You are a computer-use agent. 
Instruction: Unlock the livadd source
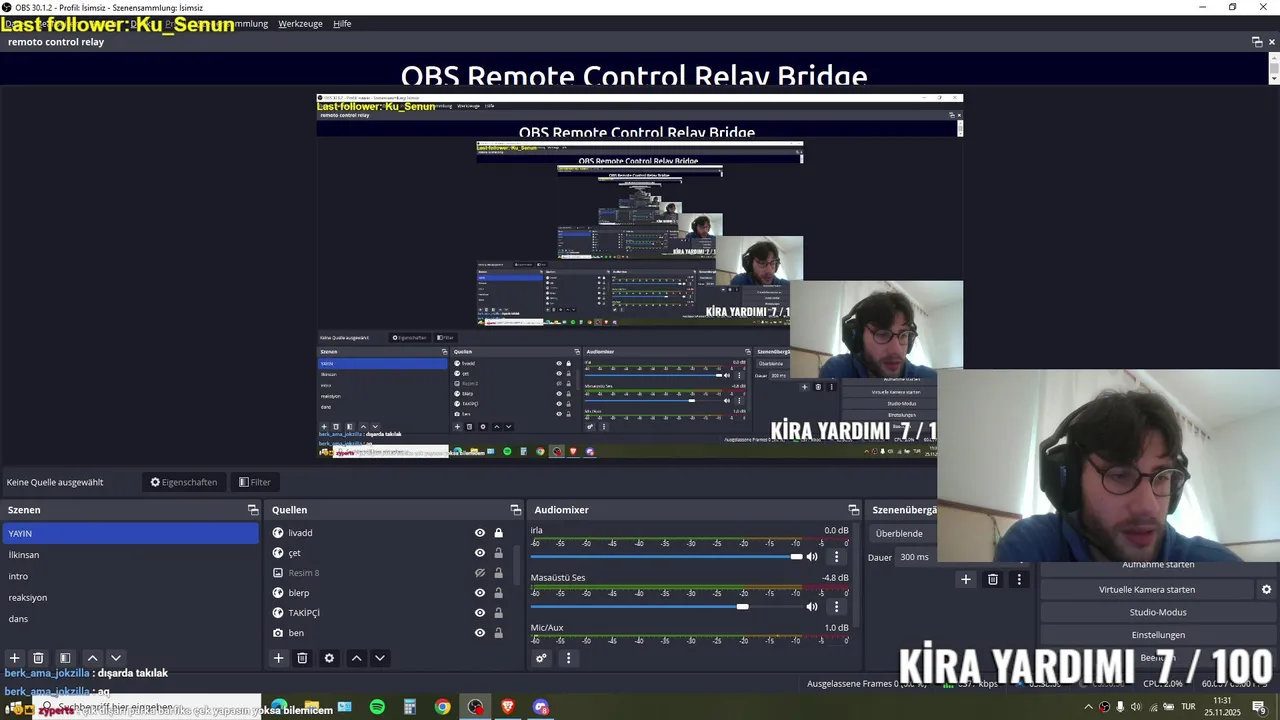tap(498, 533)
